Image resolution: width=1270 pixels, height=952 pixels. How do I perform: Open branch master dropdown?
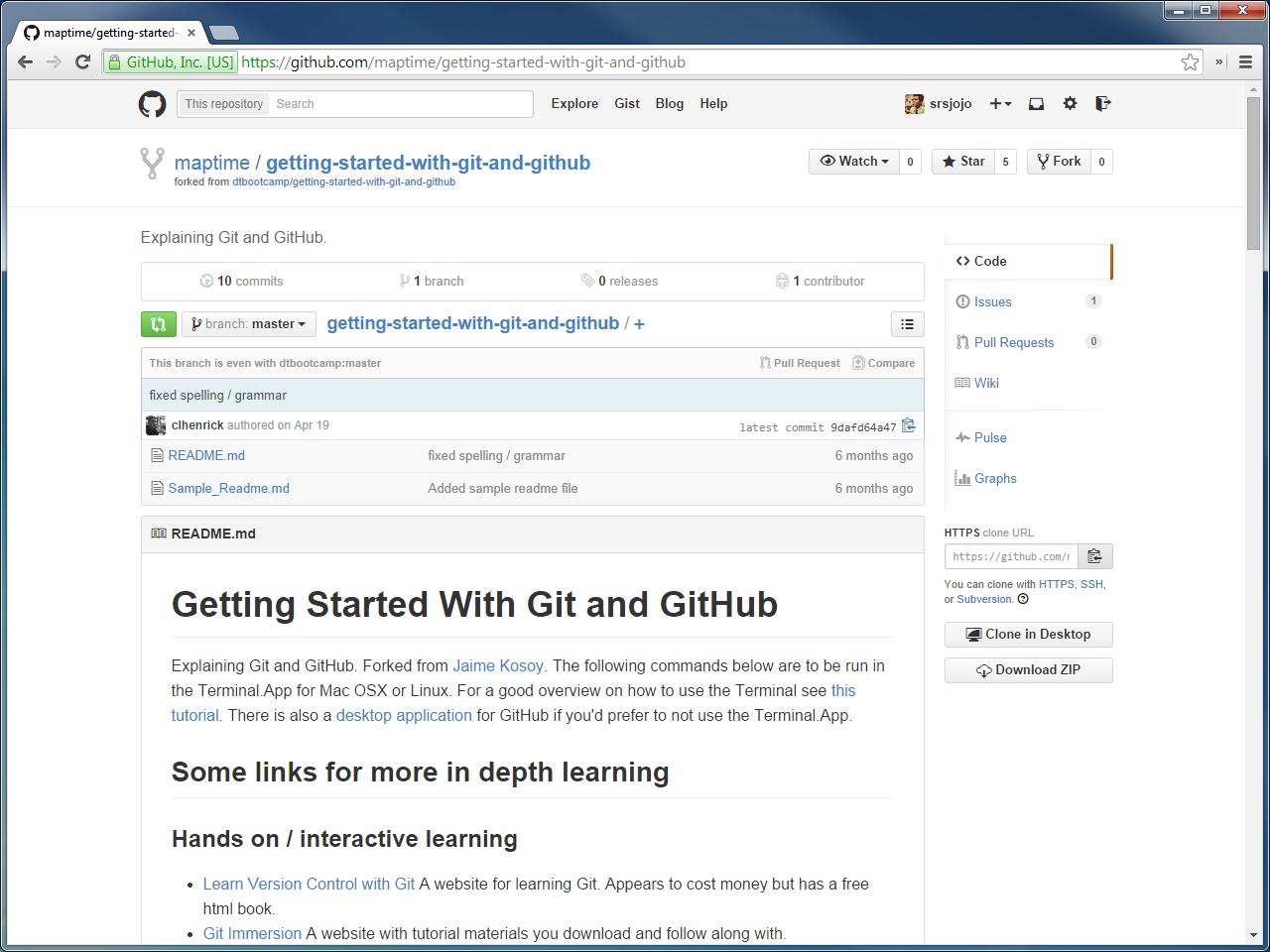(x=249, y=324)
